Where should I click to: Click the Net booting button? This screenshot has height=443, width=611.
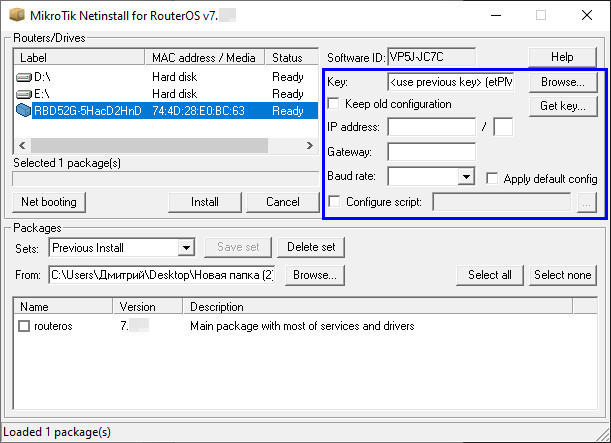[x=49, y=202]
